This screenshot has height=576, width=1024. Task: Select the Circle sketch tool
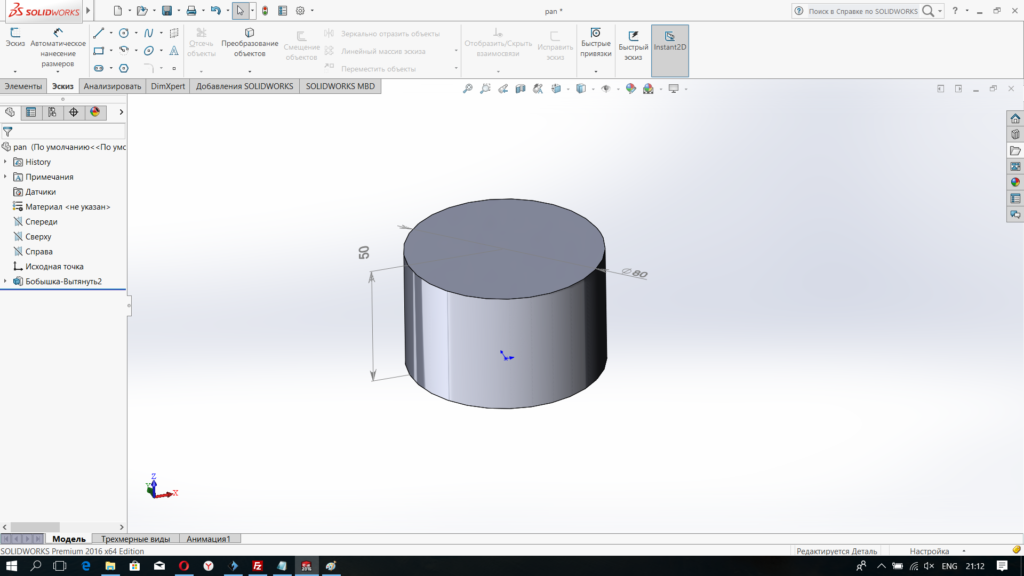click(x=123, y=33)
